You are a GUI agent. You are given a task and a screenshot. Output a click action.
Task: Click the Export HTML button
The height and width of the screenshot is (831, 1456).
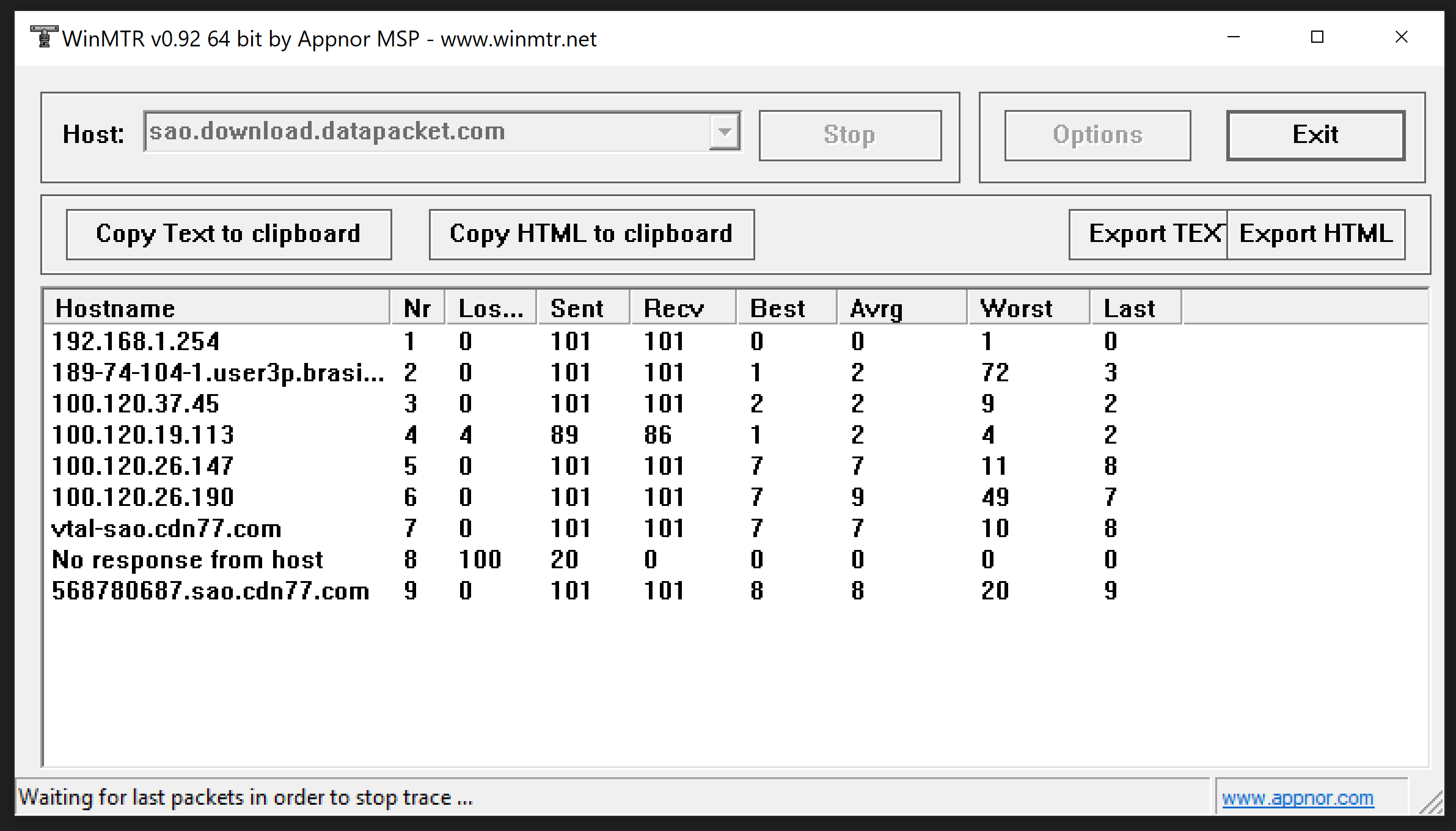coord(1316,234)
